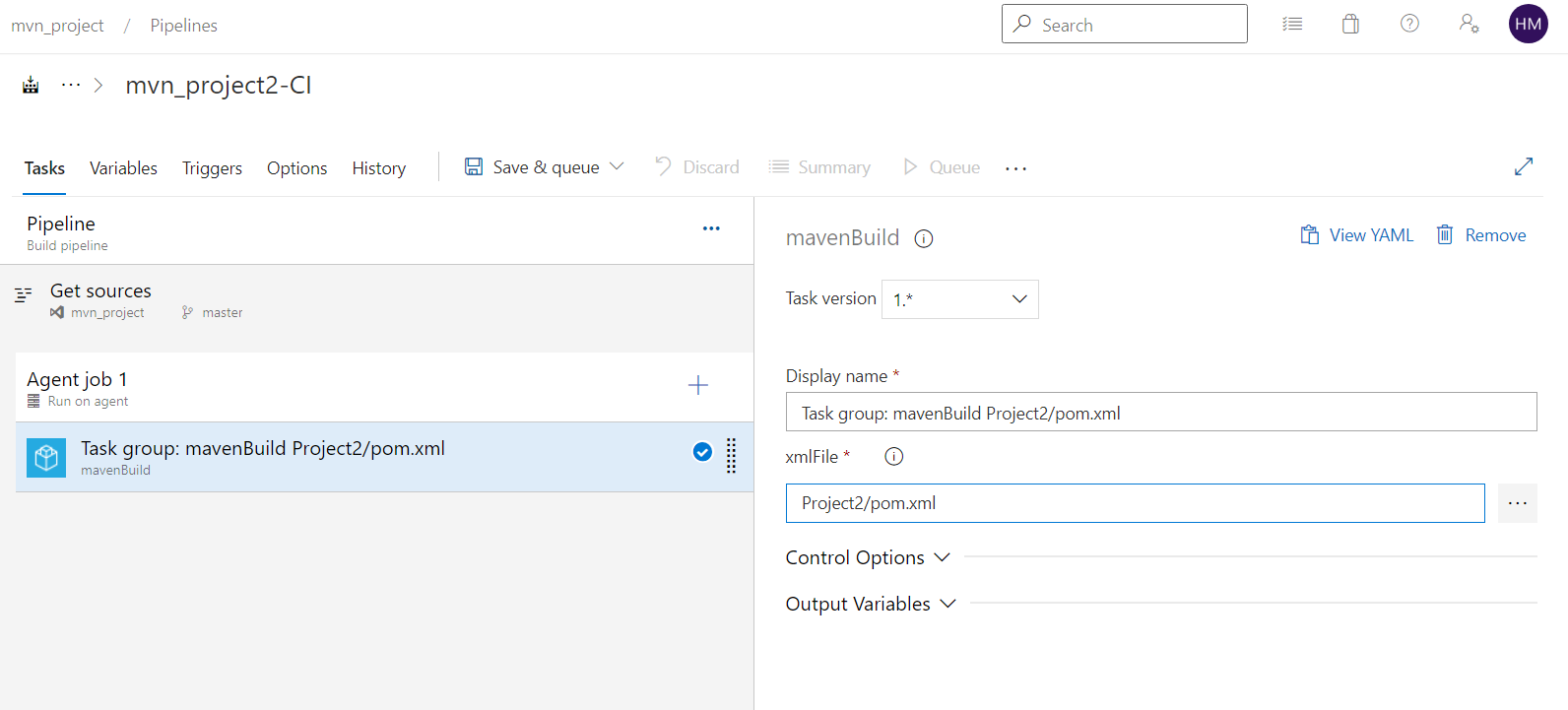This screenshot has height=710, width=1568.
Task: Click the mavenBuild info icon
Action: point(923,238)
